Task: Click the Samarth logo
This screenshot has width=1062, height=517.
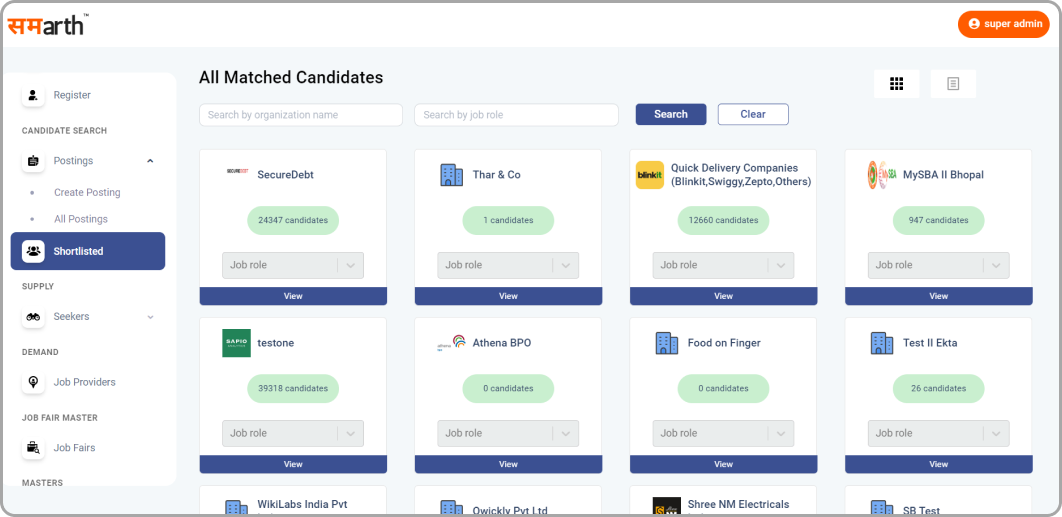Action: (x=46, y=24)
